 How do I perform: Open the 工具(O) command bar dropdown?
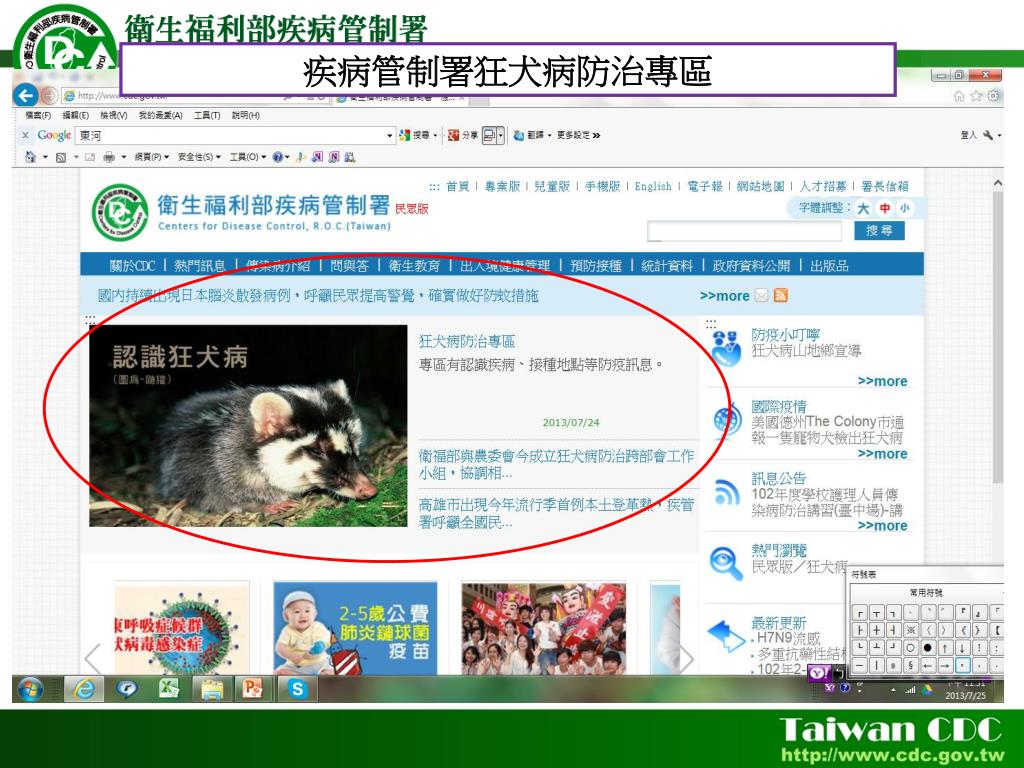[x=248, y=157]
